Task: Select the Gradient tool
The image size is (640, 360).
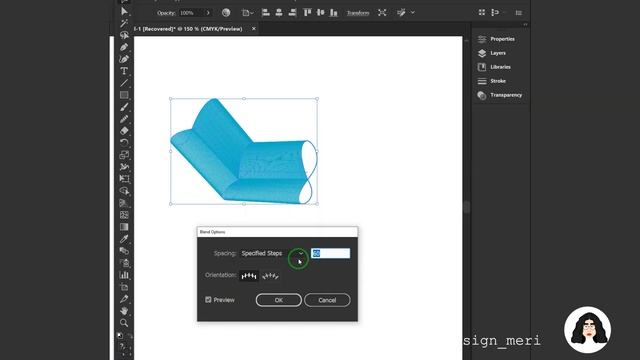Action: pyautogui.click(x=124, y=227)
